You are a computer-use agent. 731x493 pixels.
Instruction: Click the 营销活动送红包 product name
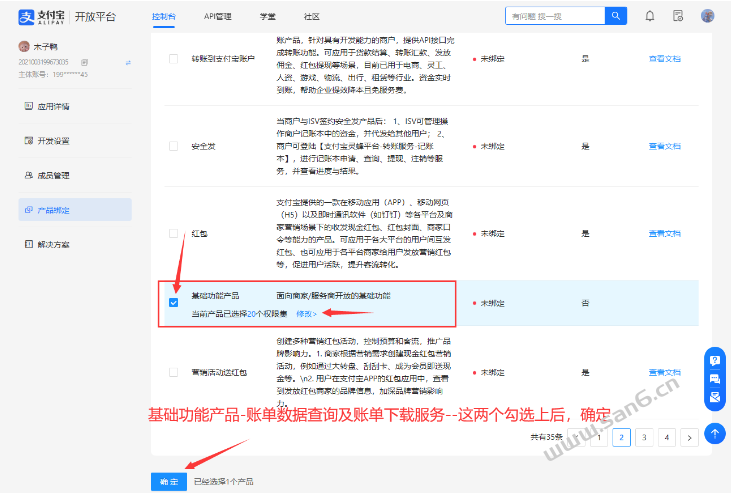pyautogui.click(x=219, y=372)
